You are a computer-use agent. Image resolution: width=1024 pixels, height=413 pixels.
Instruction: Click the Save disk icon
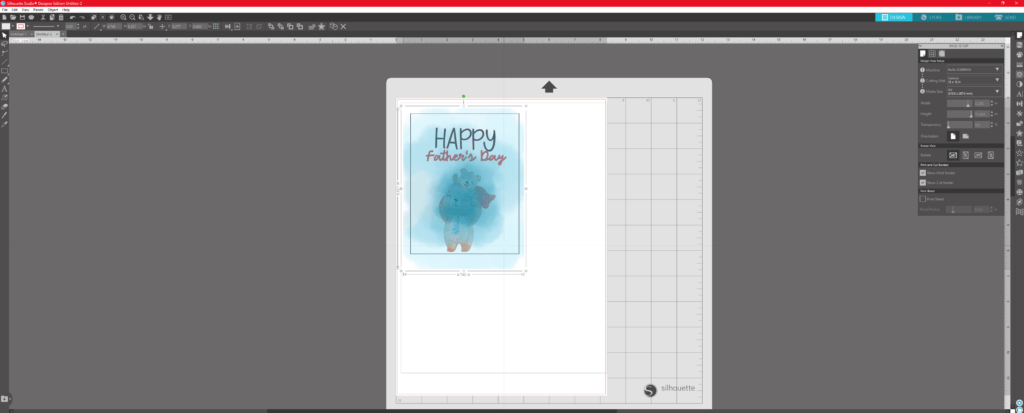tap(22, 17)
